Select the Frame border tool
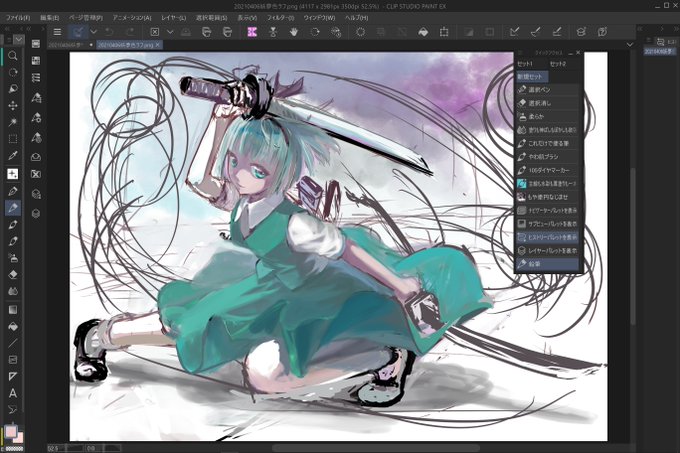This screenshot has width=680, height=453. (13, 360)
